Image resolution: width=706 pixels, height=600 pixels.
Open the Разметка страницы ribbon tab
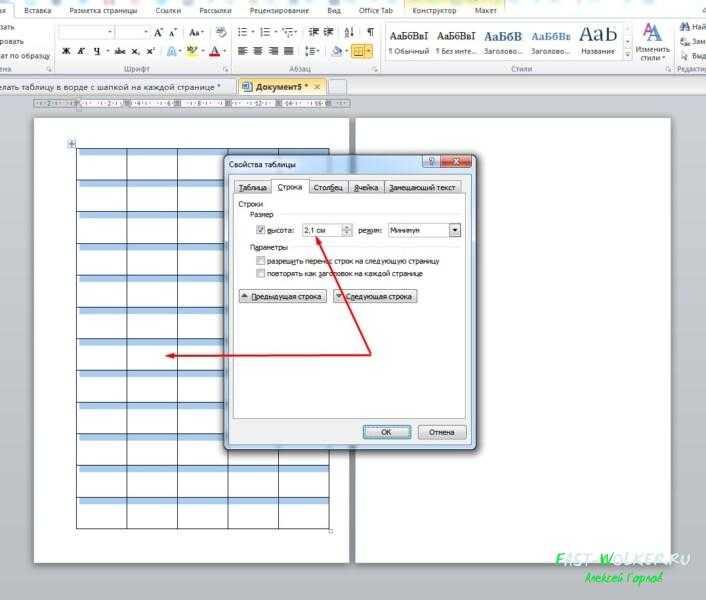[103, 10]
